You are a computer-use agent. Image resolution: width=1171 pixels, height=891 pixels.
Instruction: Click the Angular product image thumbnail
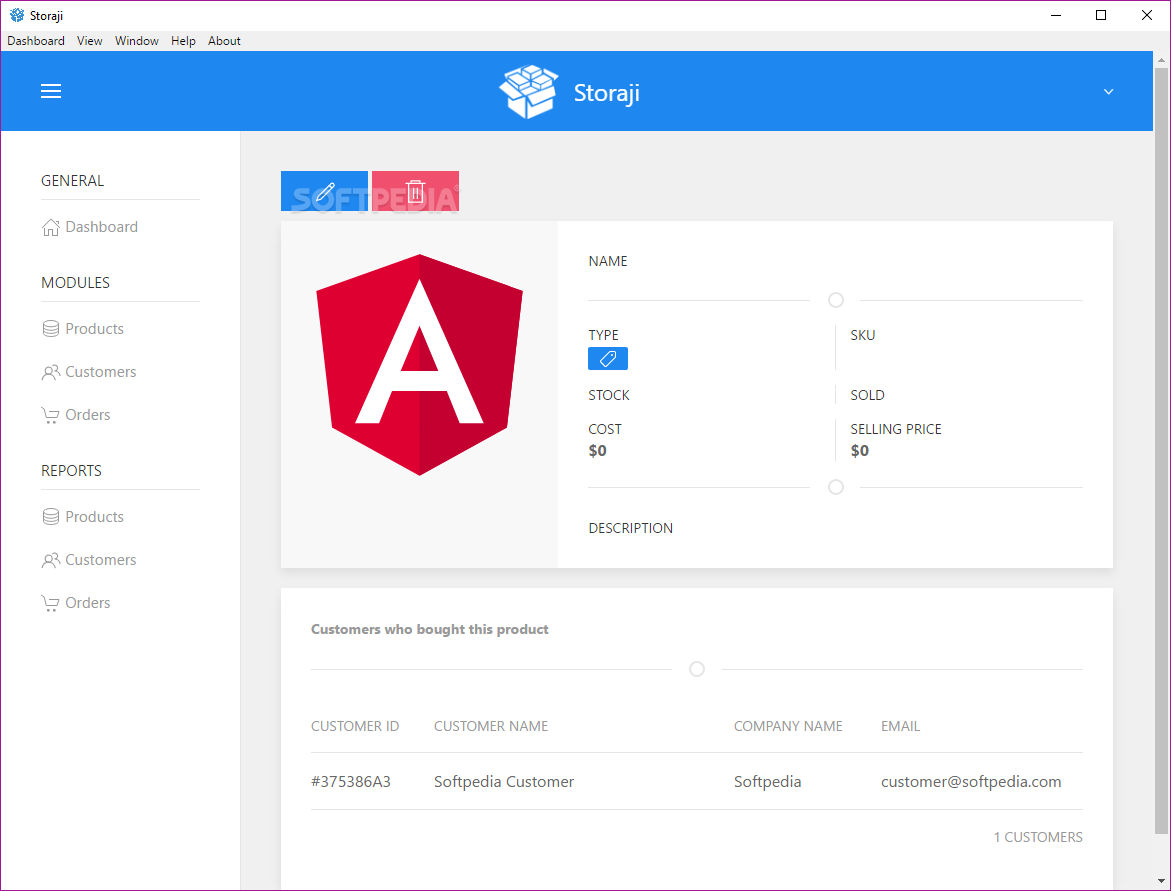click(420, 364)
